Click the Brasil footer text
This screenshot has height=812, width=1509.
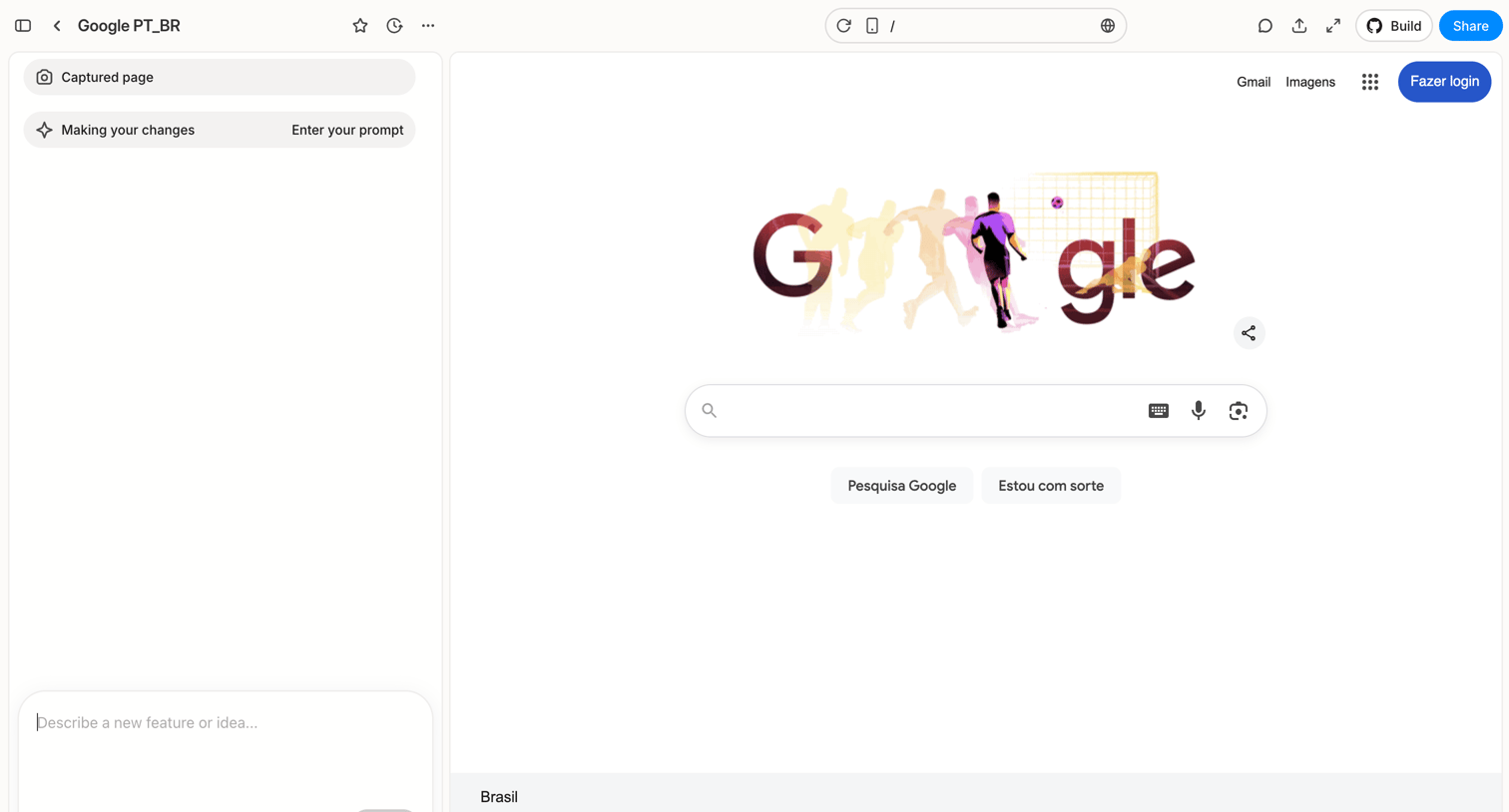click(x=499, y=797)
